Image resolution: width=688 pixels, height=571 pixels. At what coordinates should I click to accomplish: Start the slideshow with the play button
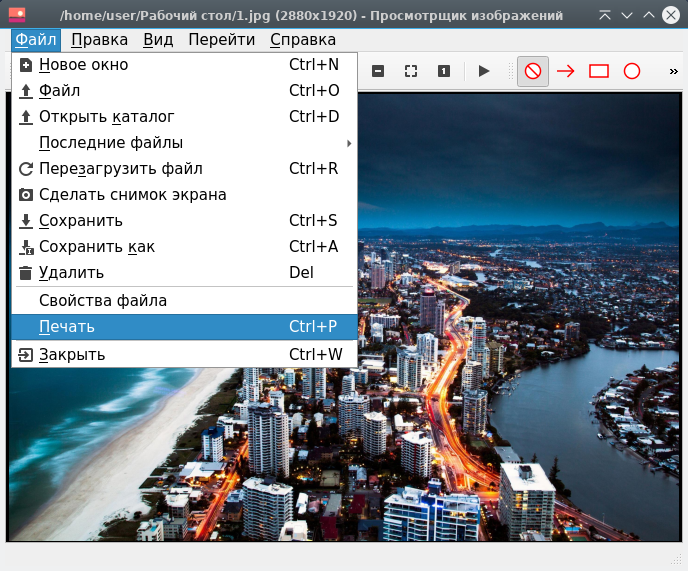(484, 71)
